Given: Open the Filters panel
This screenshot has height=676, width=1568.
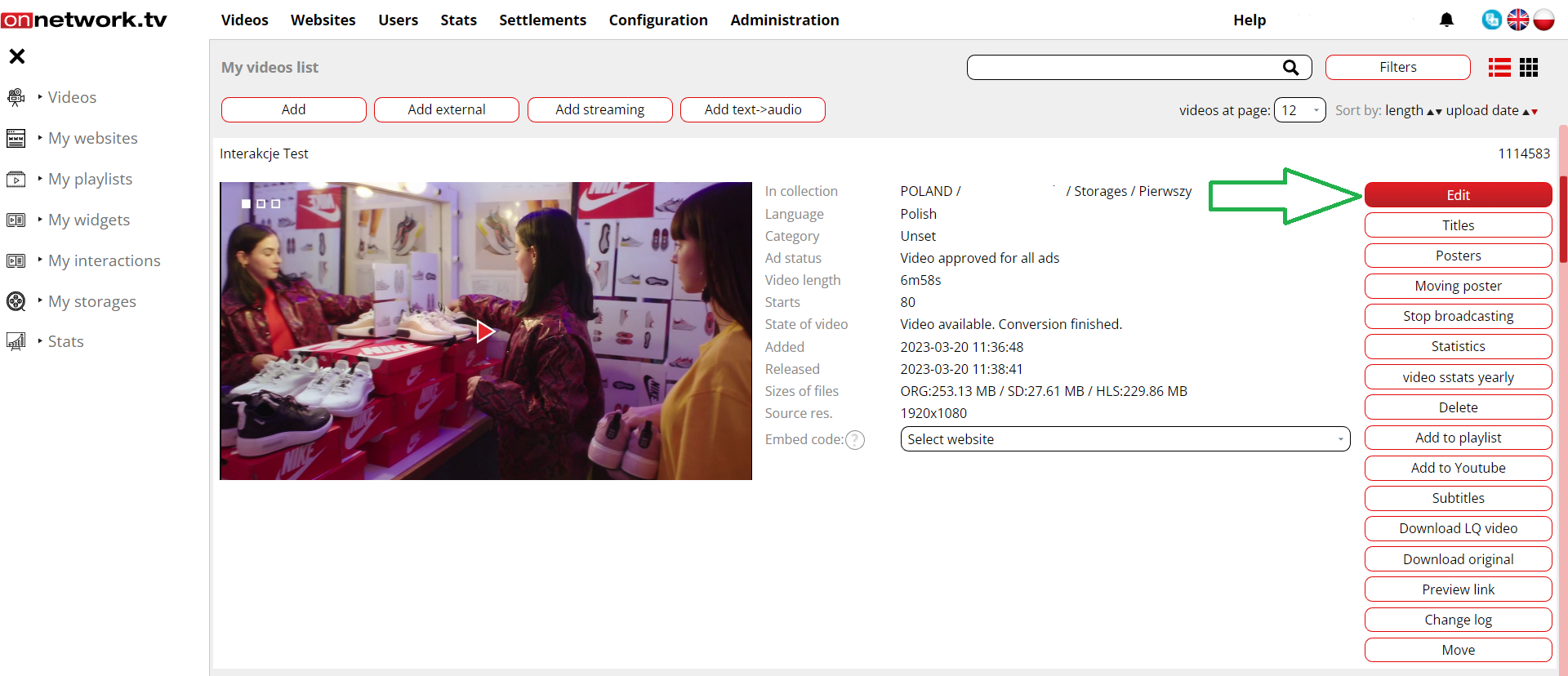Looking at the screenshot, I should click(x=1397, y=67).
